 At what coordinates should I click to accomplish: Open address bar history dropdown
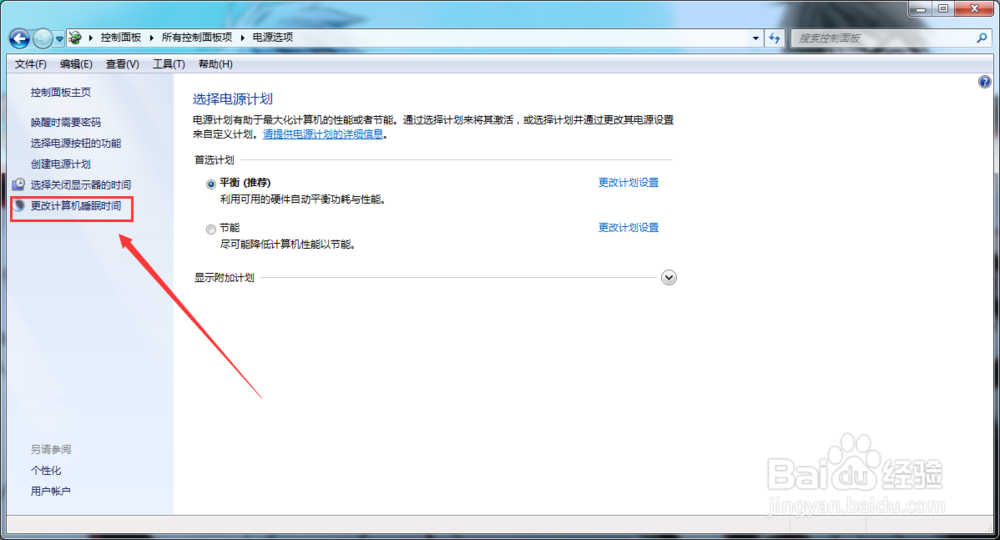click(x=756, y=38)
